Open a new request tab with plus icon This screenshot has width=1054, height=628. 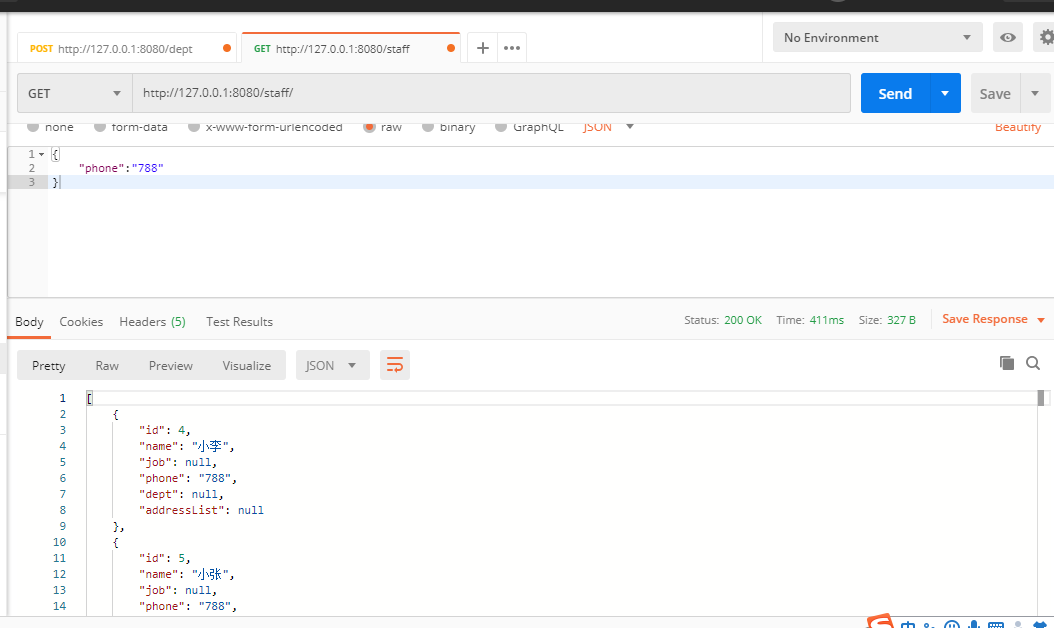pos(482,48)
